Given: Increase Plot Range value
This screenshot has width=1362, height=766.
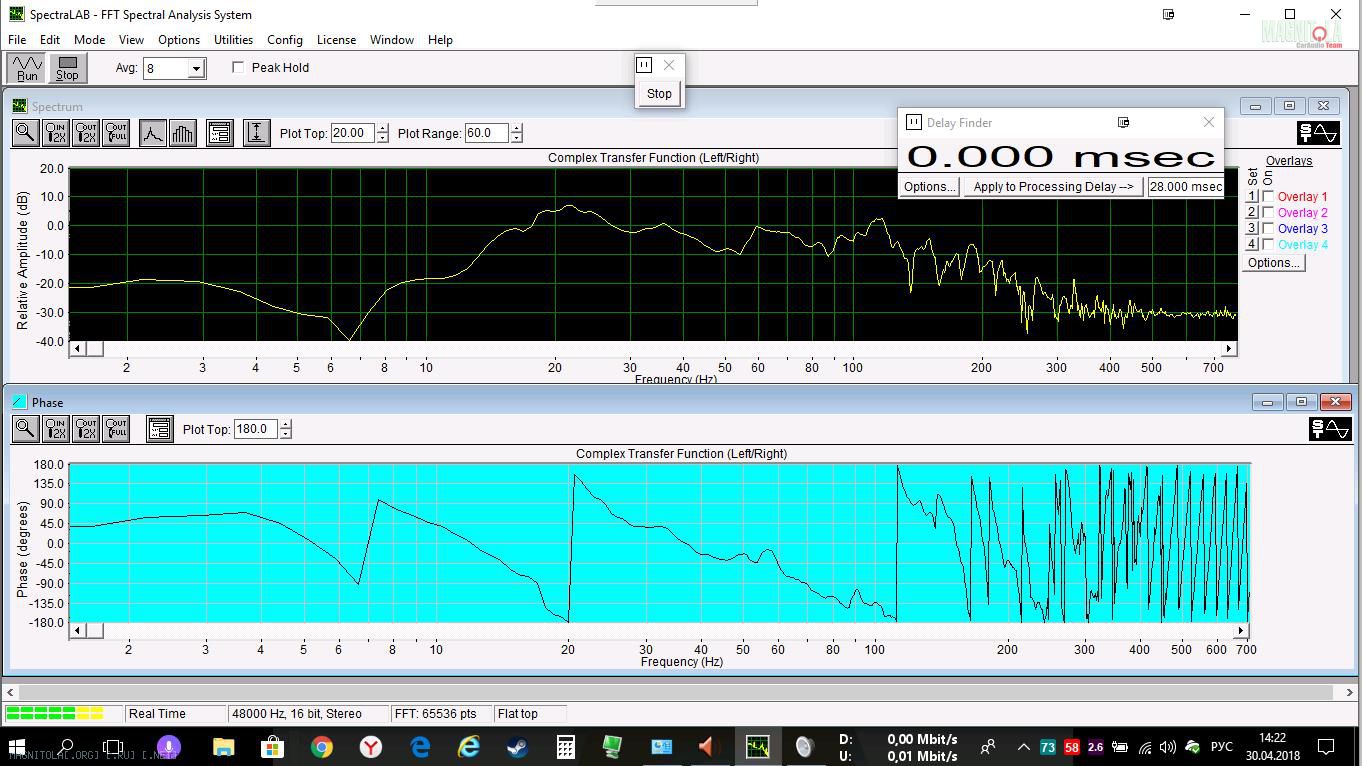Looking at the screenshot, I should [516, 128].
